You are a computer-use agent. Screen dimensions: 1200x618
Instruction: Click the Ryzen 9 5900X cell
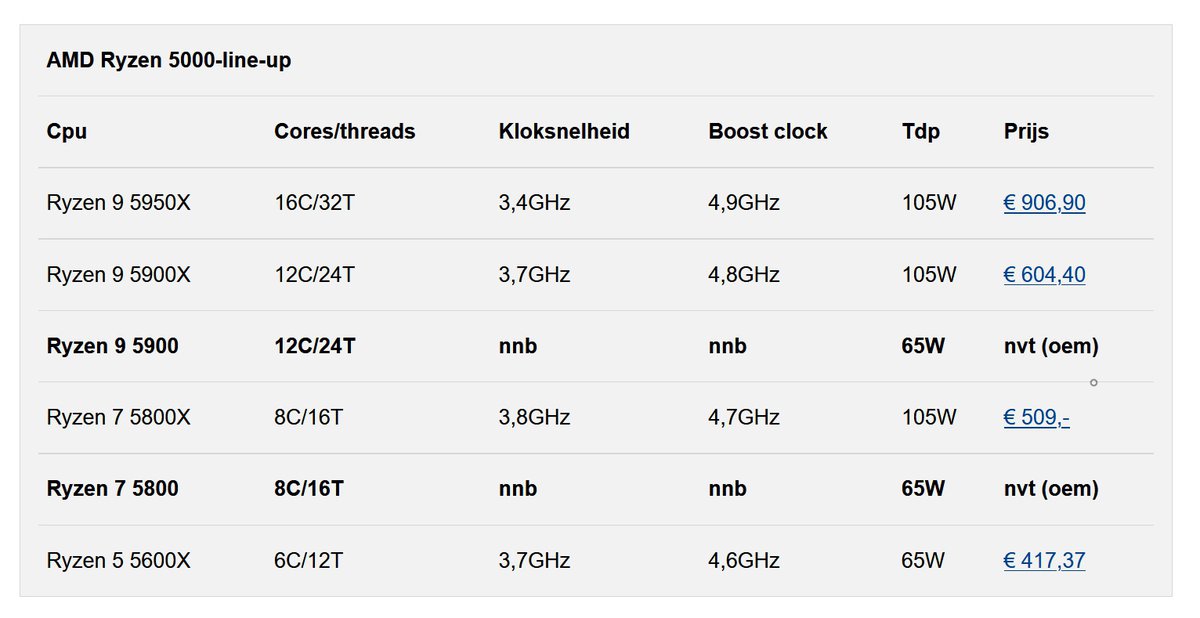tap(118, 275)
